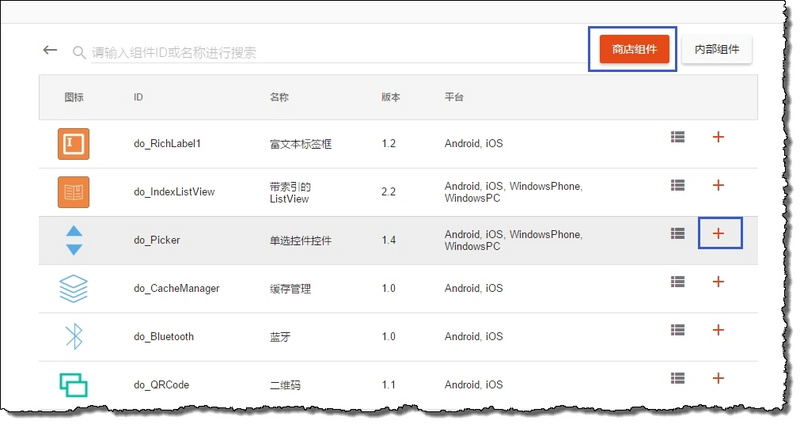The image size is (800, 424).
Task: Click the search magnifier icon
Action: coord(79,52)
